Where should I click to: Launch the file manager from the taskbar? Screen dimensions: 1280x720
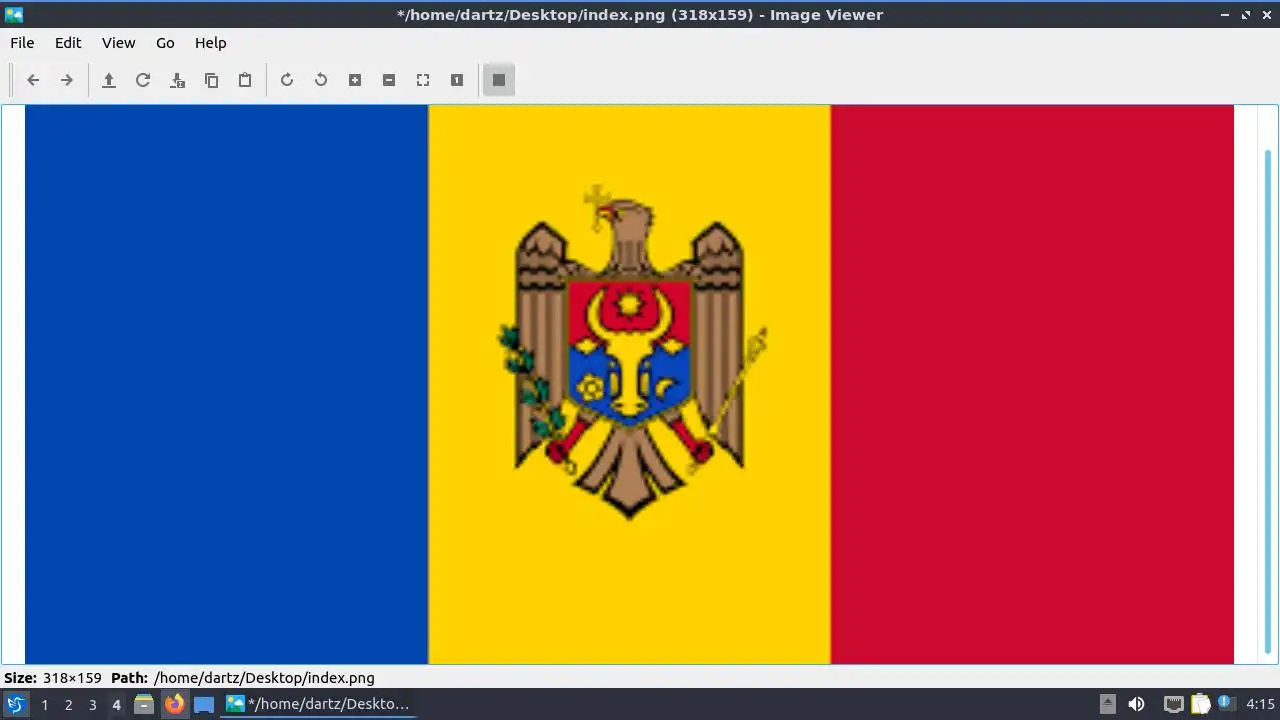[x=144, y=704]
